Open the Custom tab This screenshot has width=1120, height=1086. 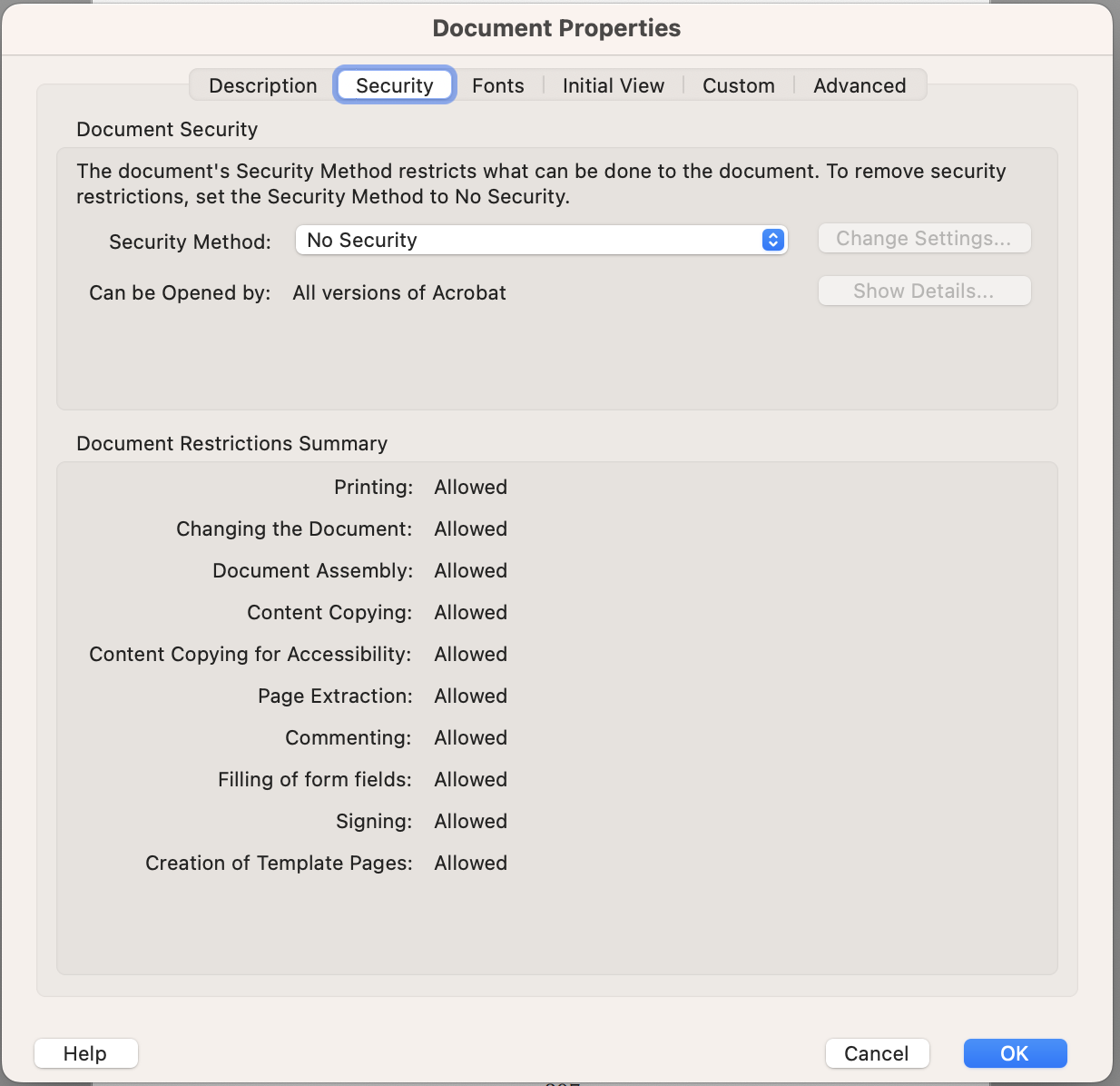tap(738, 85)
